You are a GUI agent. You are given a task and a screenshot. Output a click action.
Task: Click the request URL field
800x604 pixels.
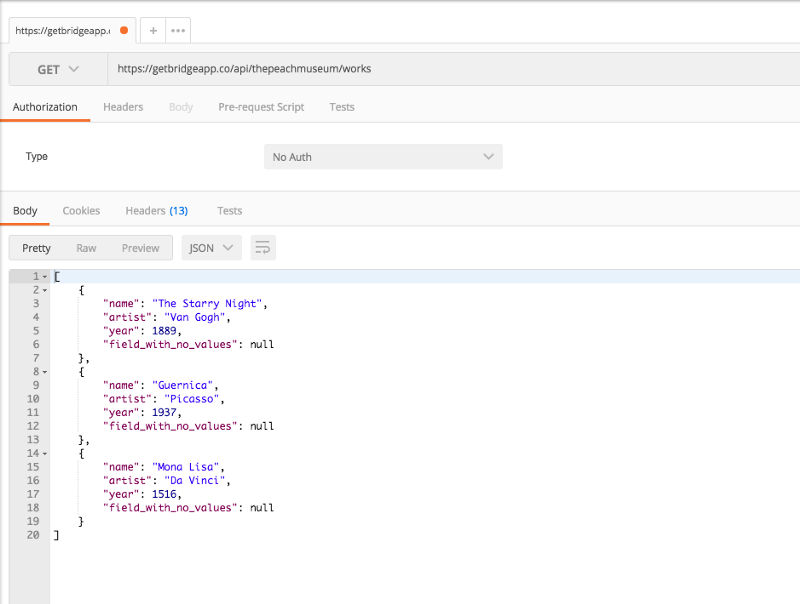click(454, 69)
